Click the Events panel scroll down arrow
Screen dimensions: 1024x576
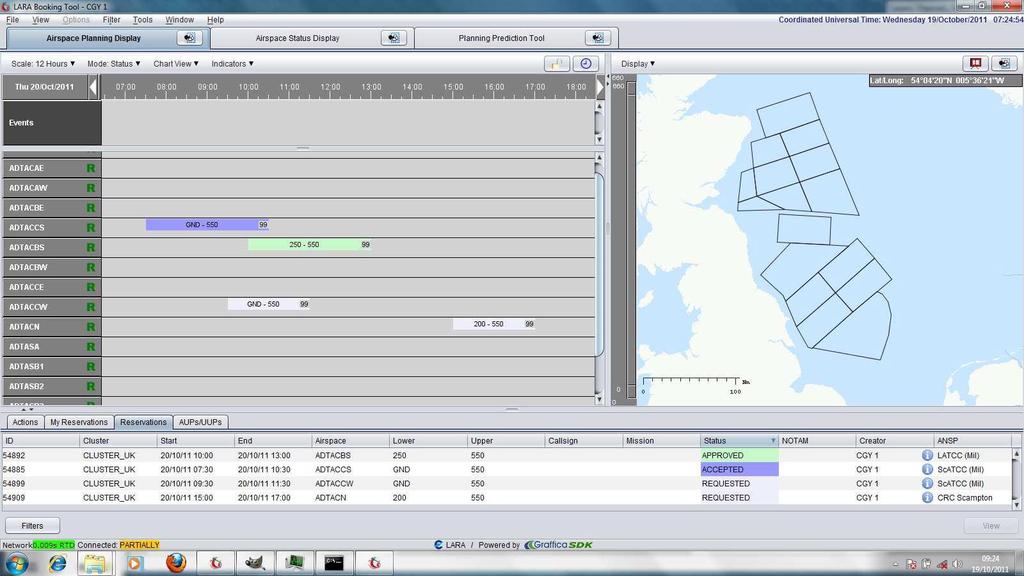(599, 139)
